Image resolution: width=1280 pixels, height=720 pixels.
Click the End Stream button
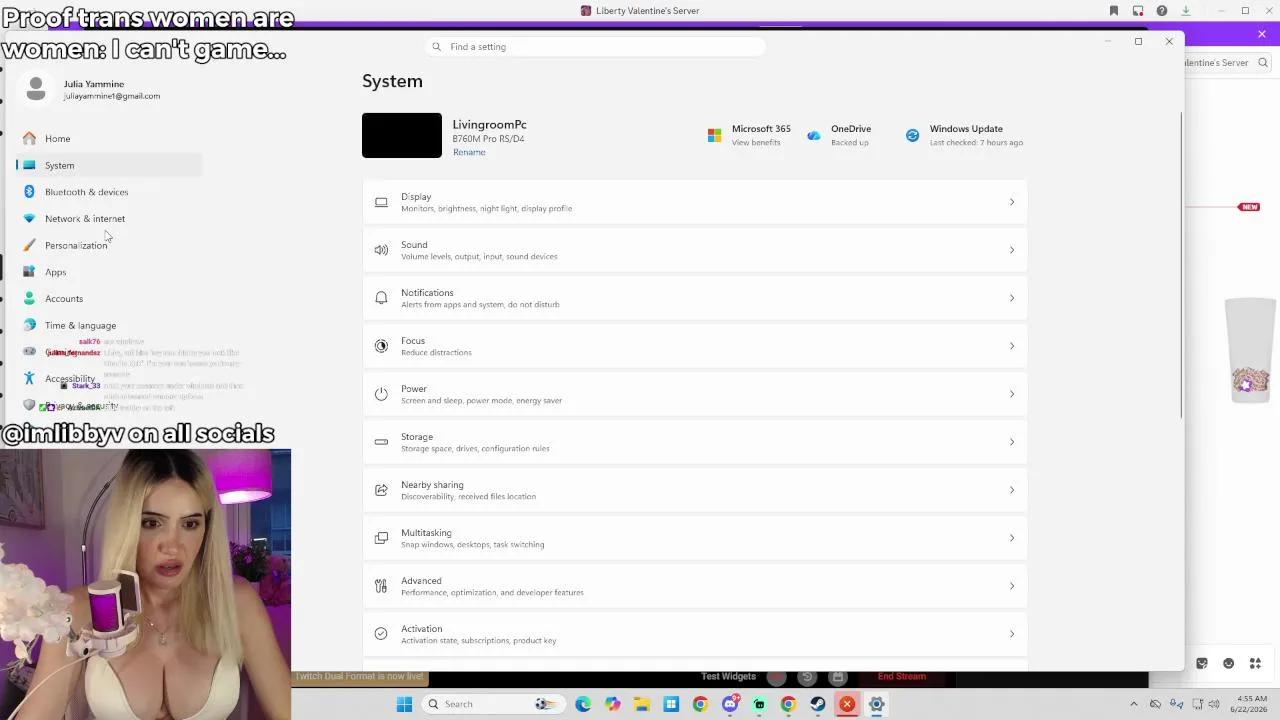click(x=902, y=677)
